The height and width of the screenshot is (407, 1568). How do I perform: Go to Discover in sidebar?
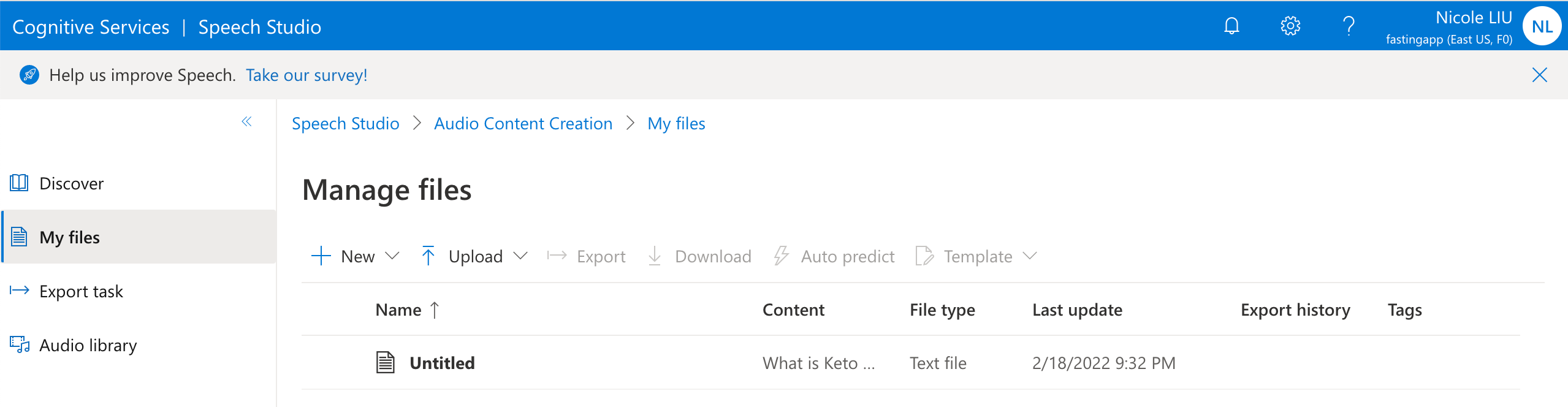coord(139,183)
